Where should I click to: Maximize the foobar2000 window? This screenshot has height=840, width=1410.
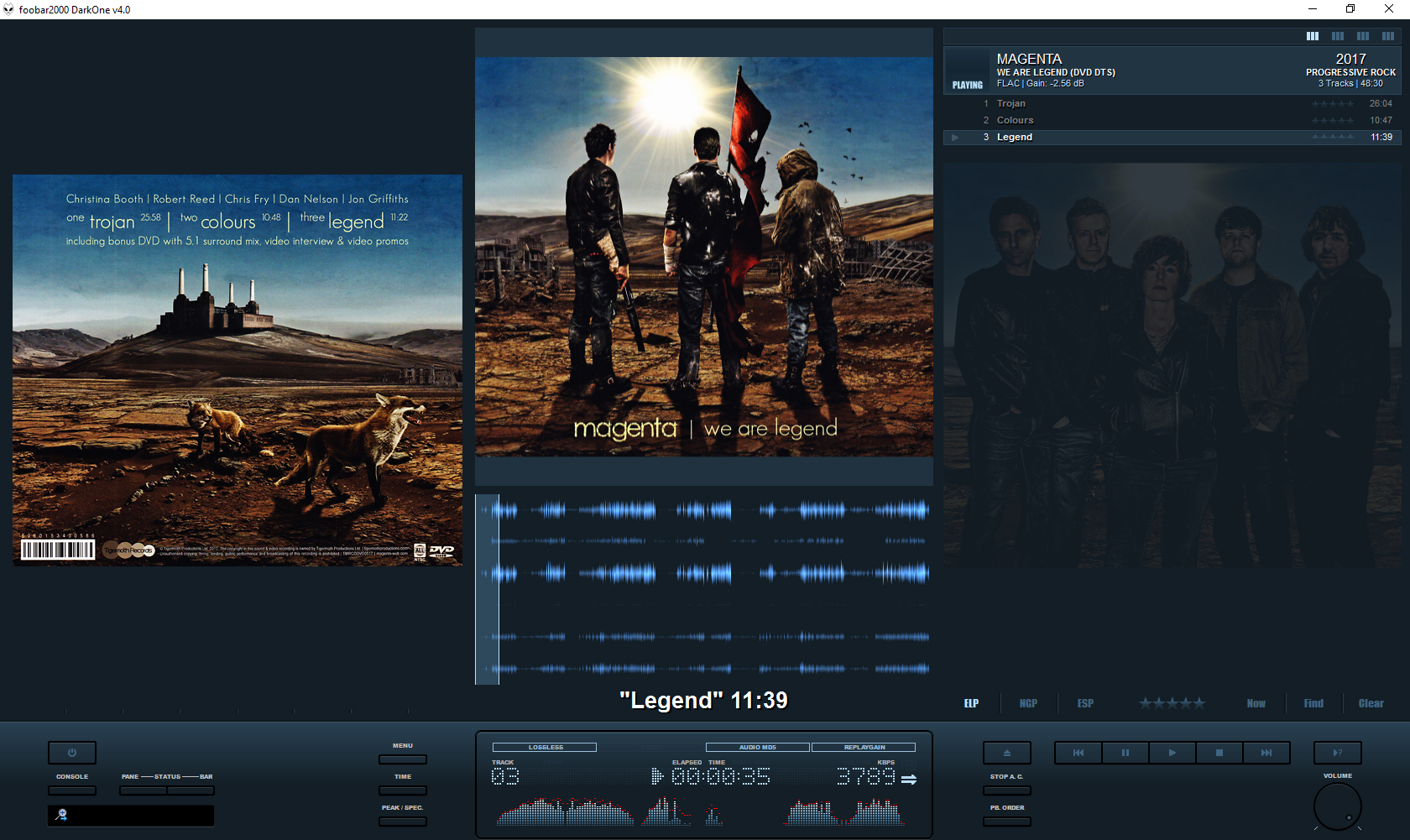1350,9
